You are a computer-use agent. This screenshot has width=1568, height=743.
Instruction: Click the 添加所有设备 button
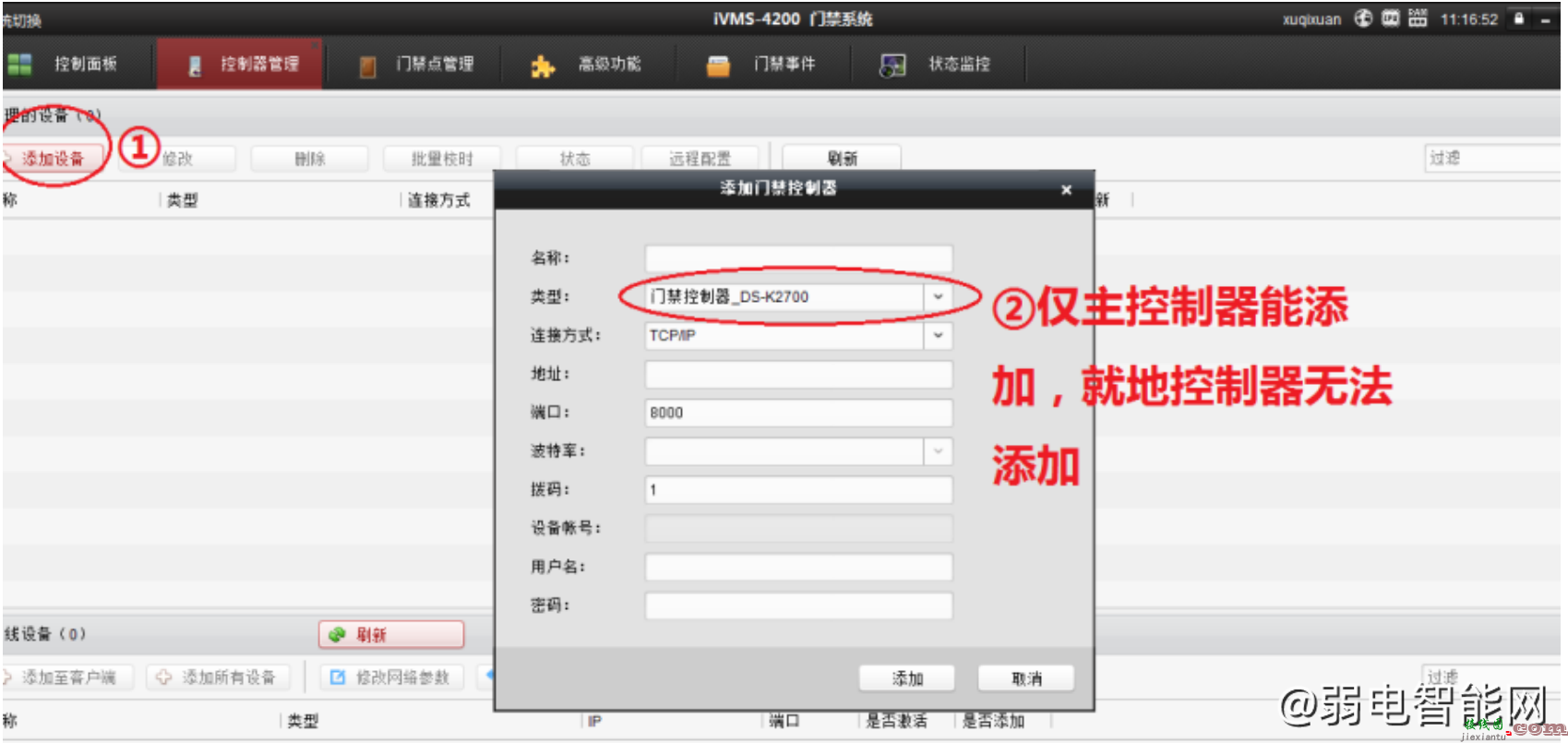[x=220, y=677]
